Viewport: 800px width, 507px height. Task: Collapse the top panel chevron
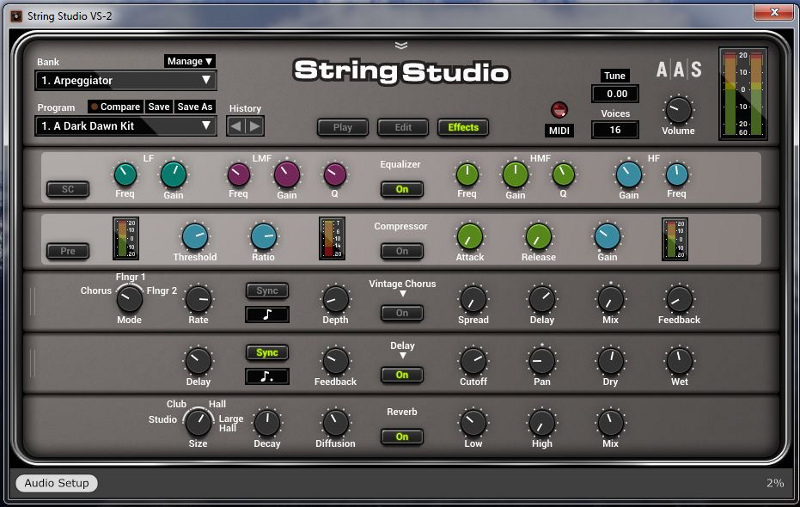pyautogui.click(x=401, y=45)
